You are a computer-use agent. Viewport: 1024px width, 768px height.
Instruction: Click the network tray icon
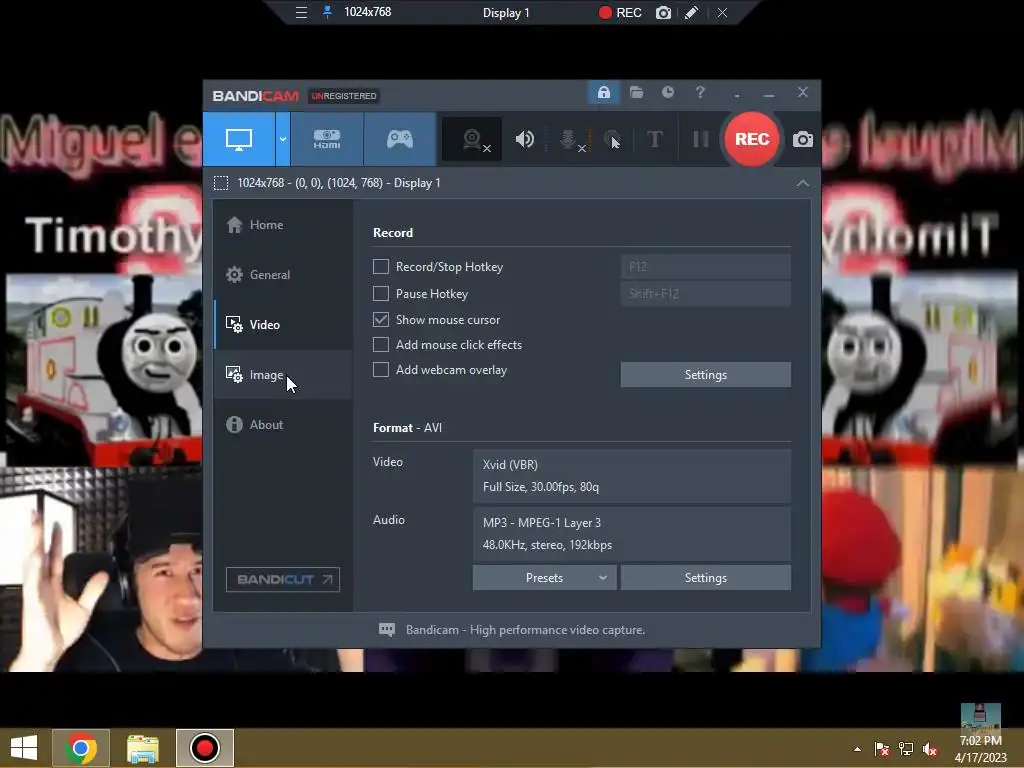pos(906,749)
